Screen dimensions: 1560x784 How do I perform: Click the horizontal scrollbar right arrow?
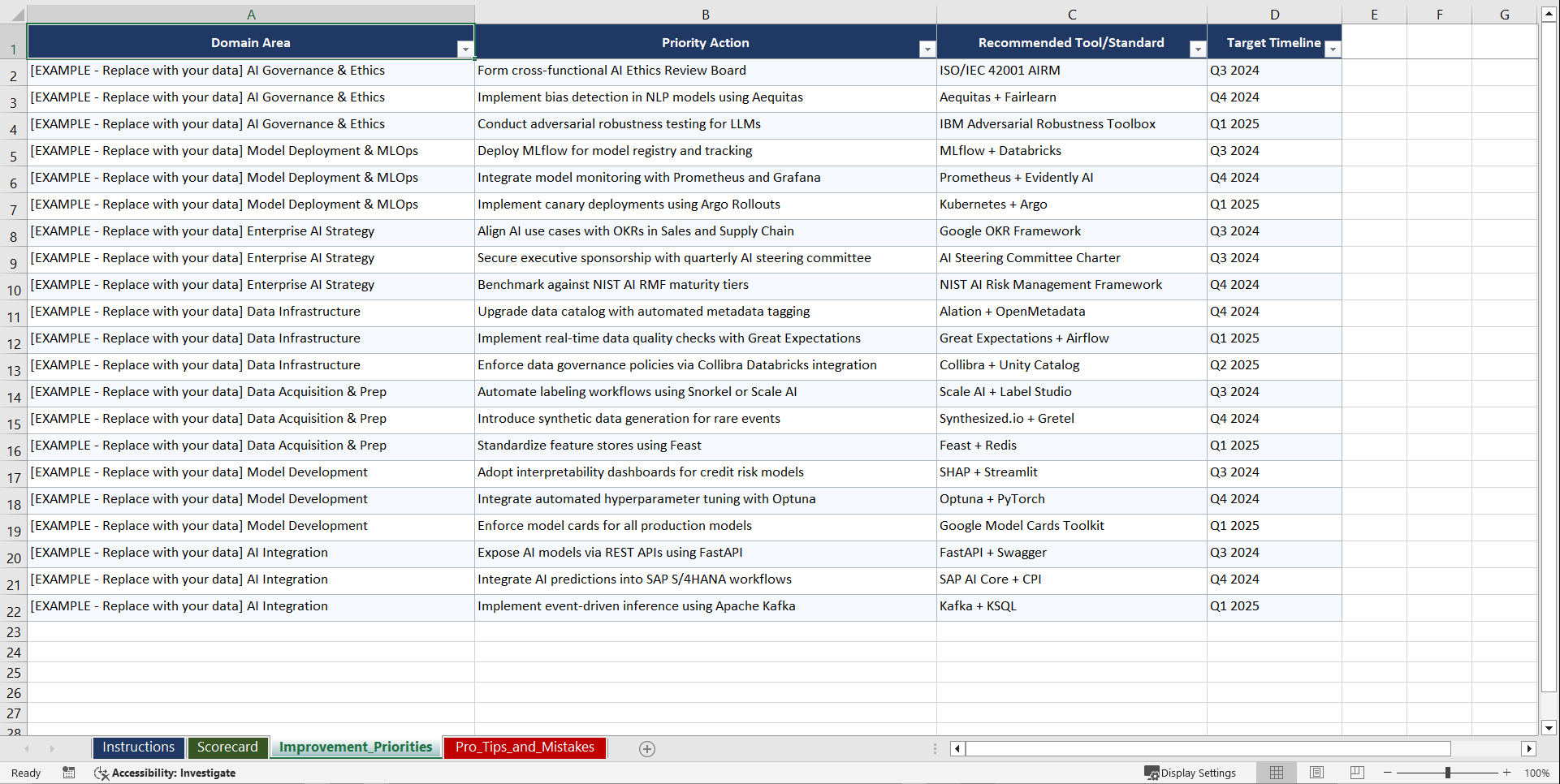pyautogui.click(x=1530, y=748)
